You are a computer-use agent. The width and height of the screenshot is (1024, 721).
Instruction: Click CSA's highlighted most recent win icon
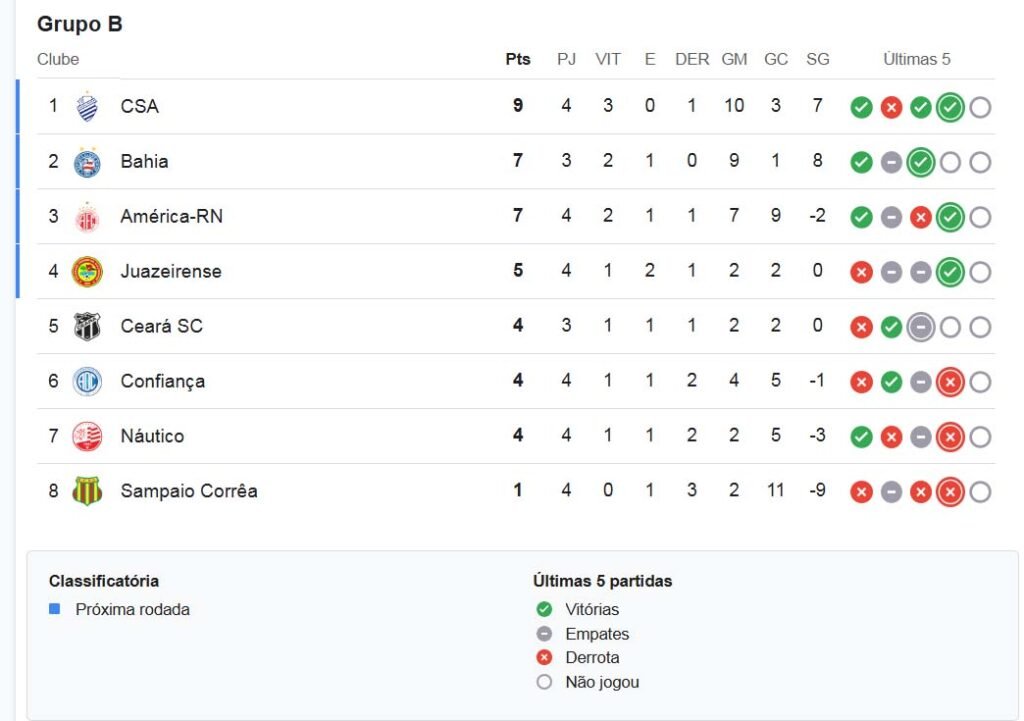[950, 107]
